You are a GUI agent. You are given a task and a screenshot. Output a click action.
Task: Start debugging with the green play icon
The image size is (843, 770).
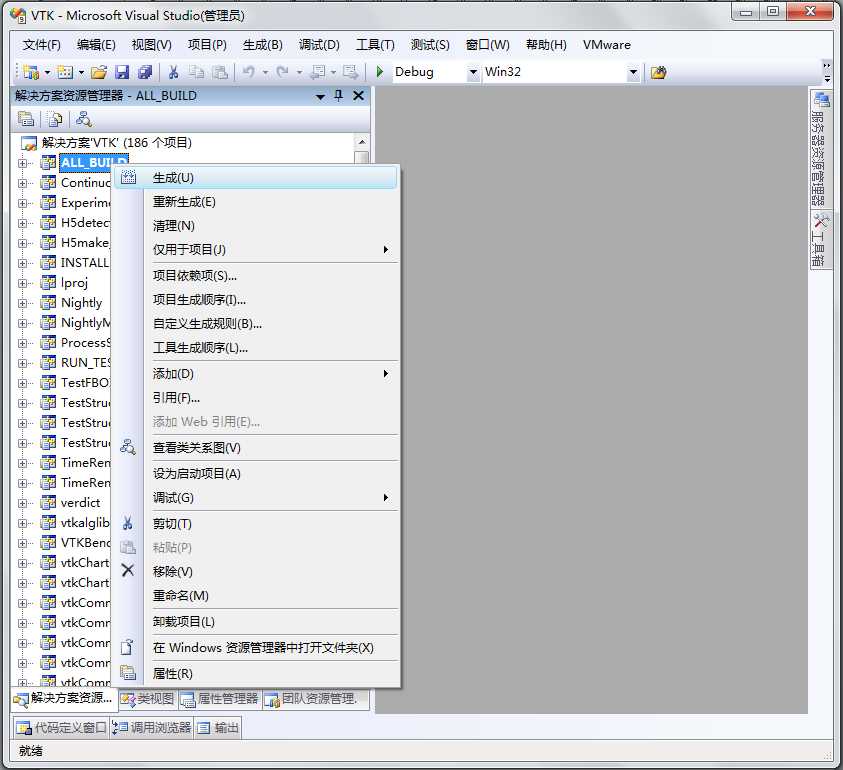click(x=380, y=72)
